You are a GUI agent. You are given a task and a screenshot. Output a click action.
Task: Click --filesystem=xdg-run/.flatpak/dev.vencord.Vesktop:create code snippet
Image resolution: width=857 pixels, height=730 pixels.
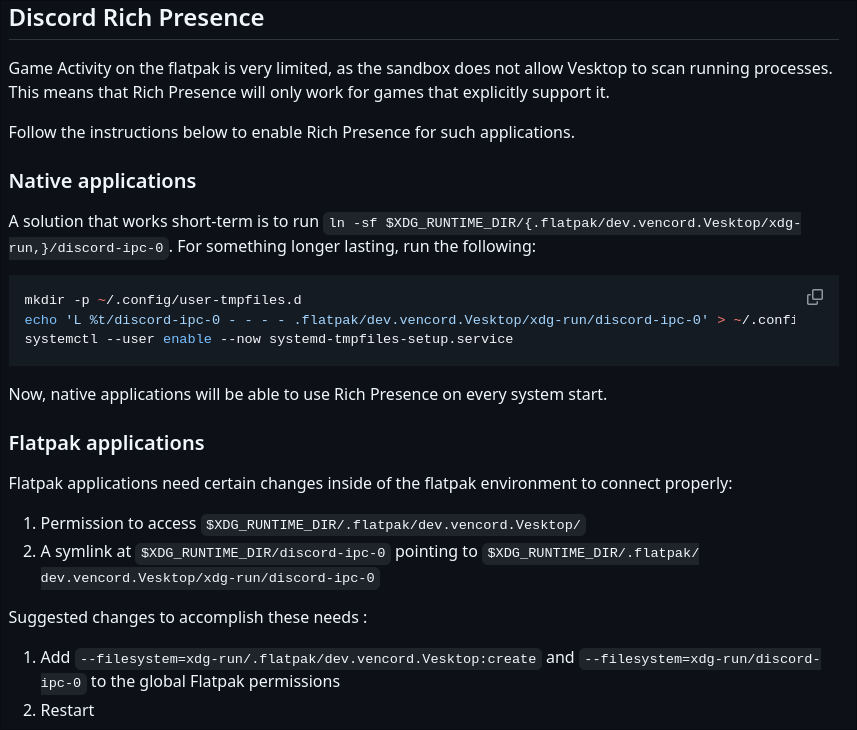tap(308, 659)
